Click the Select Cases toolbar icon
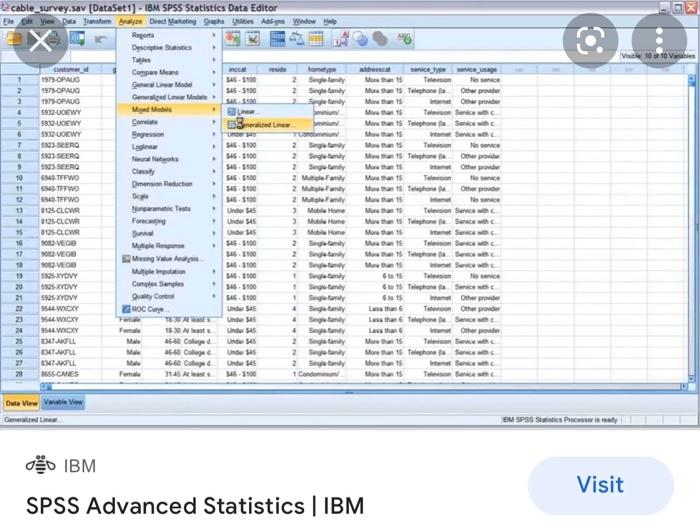 [x=316, y=39]
